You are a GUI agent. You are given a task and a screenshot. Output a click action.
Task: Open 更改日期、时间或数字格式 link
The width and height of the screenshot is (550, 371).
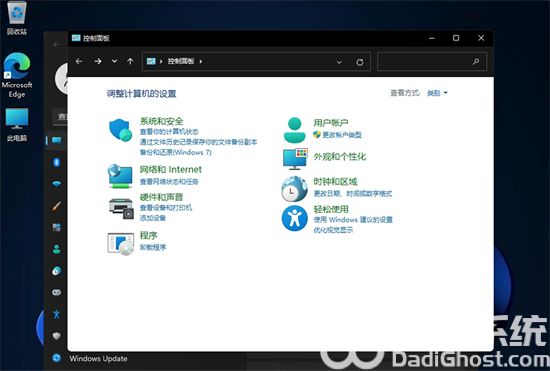(353, 194)
